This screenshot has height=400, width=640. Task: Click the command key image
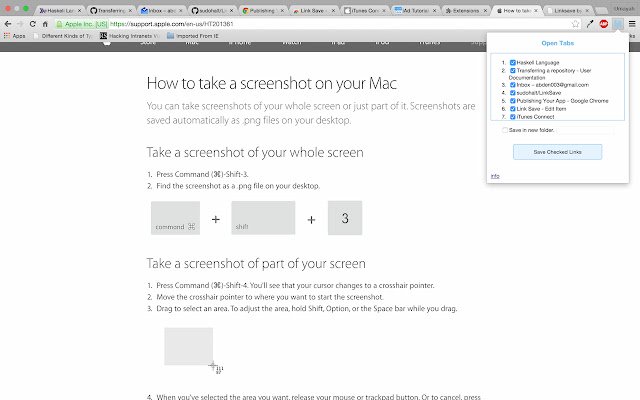pyautogui.click(x=175, y=218)
